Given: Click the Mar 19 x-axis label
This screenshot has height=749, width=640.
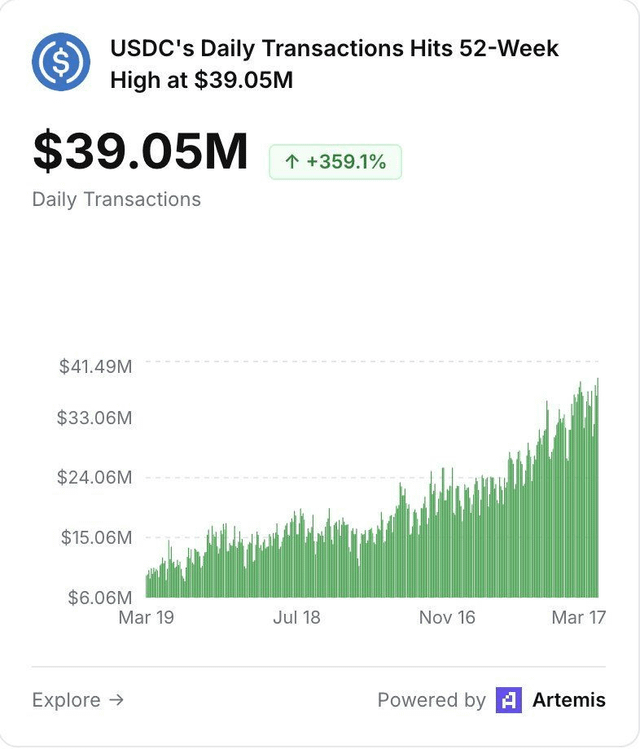Looking at the screenshot, I should tap(146, 617).
